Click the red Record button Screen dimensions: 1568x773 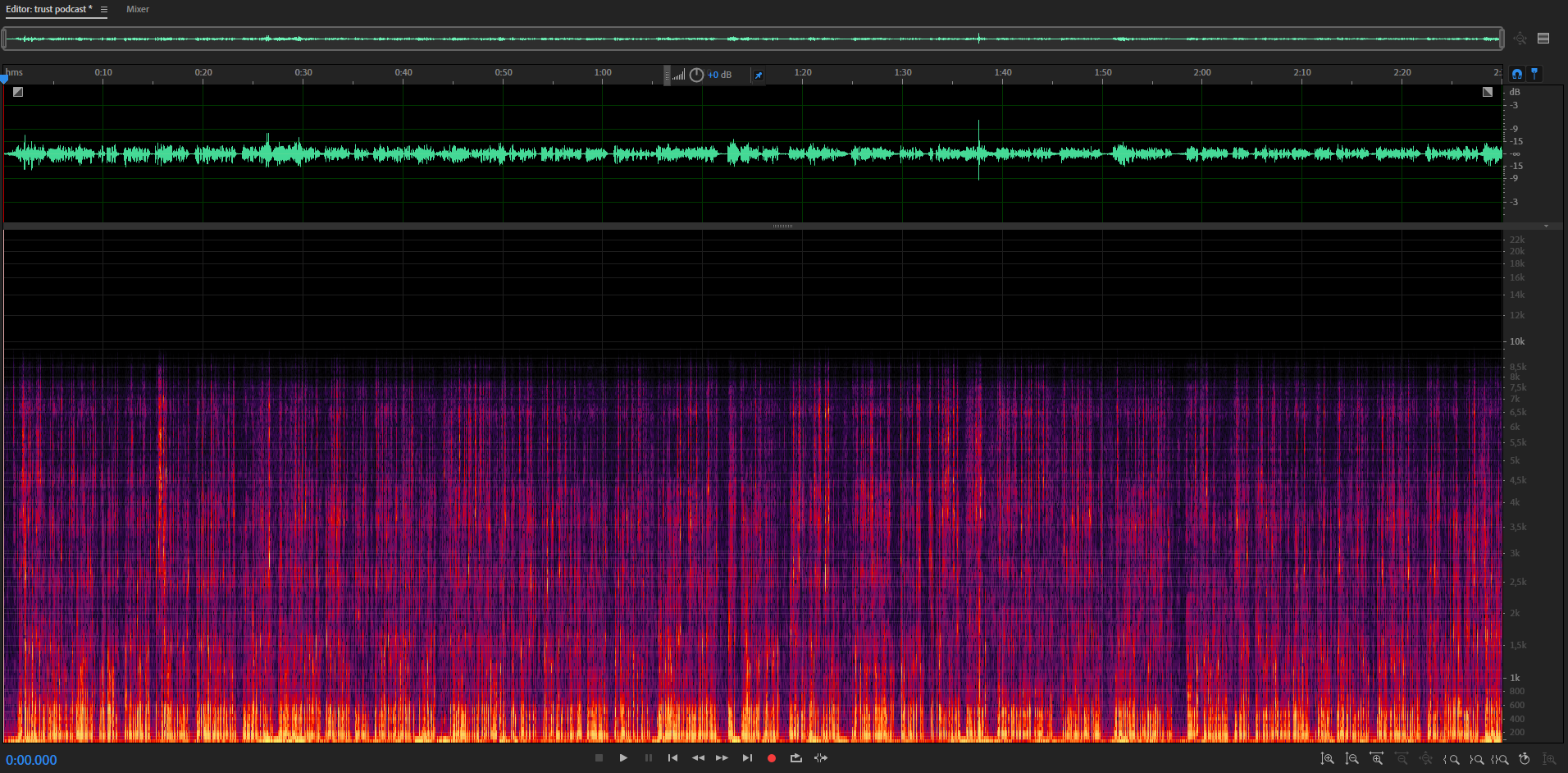point(771,758)
